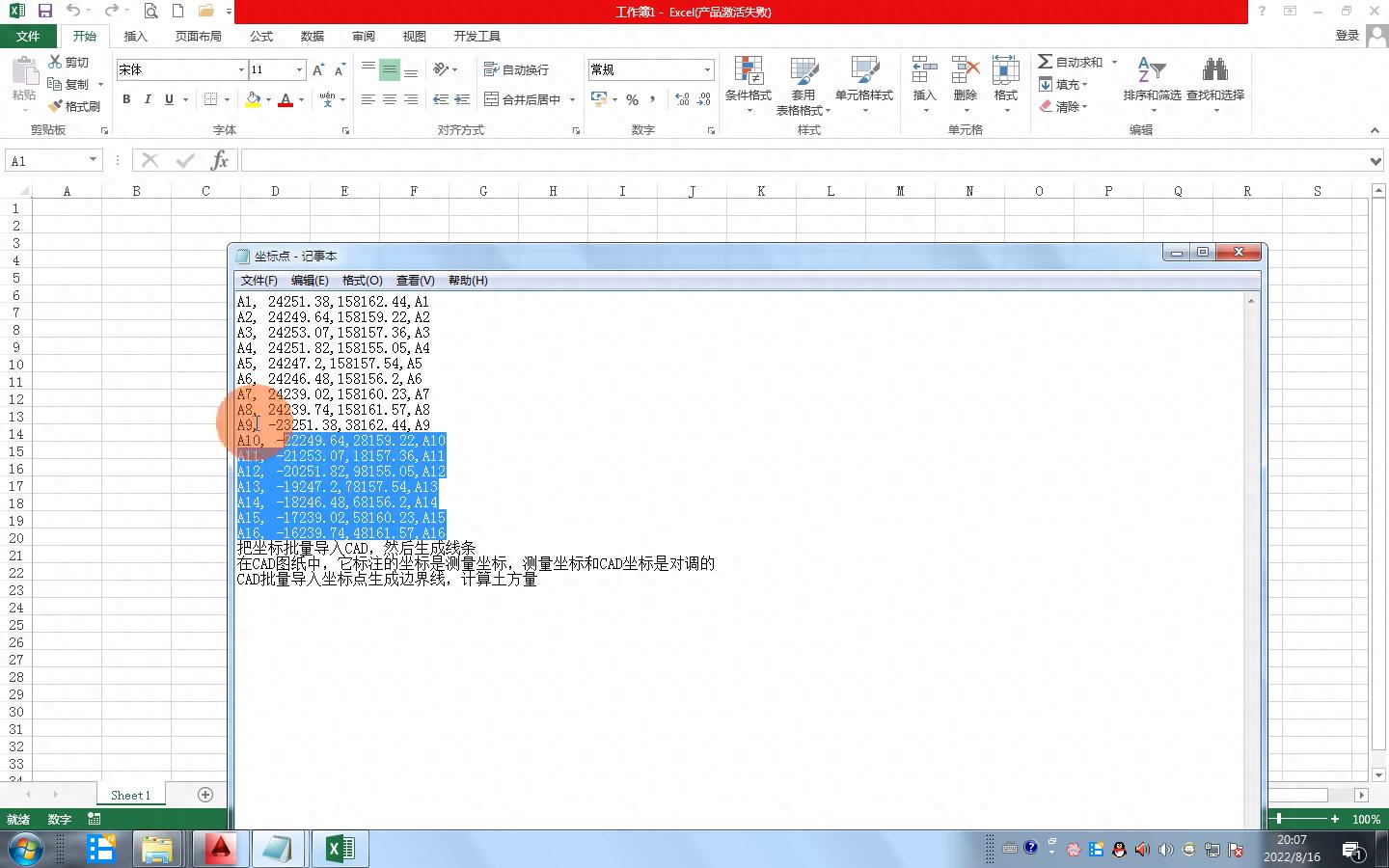Add a new sheet with the plus button
This screenshot has height=868, width=1389.
(x=205, y=795)
